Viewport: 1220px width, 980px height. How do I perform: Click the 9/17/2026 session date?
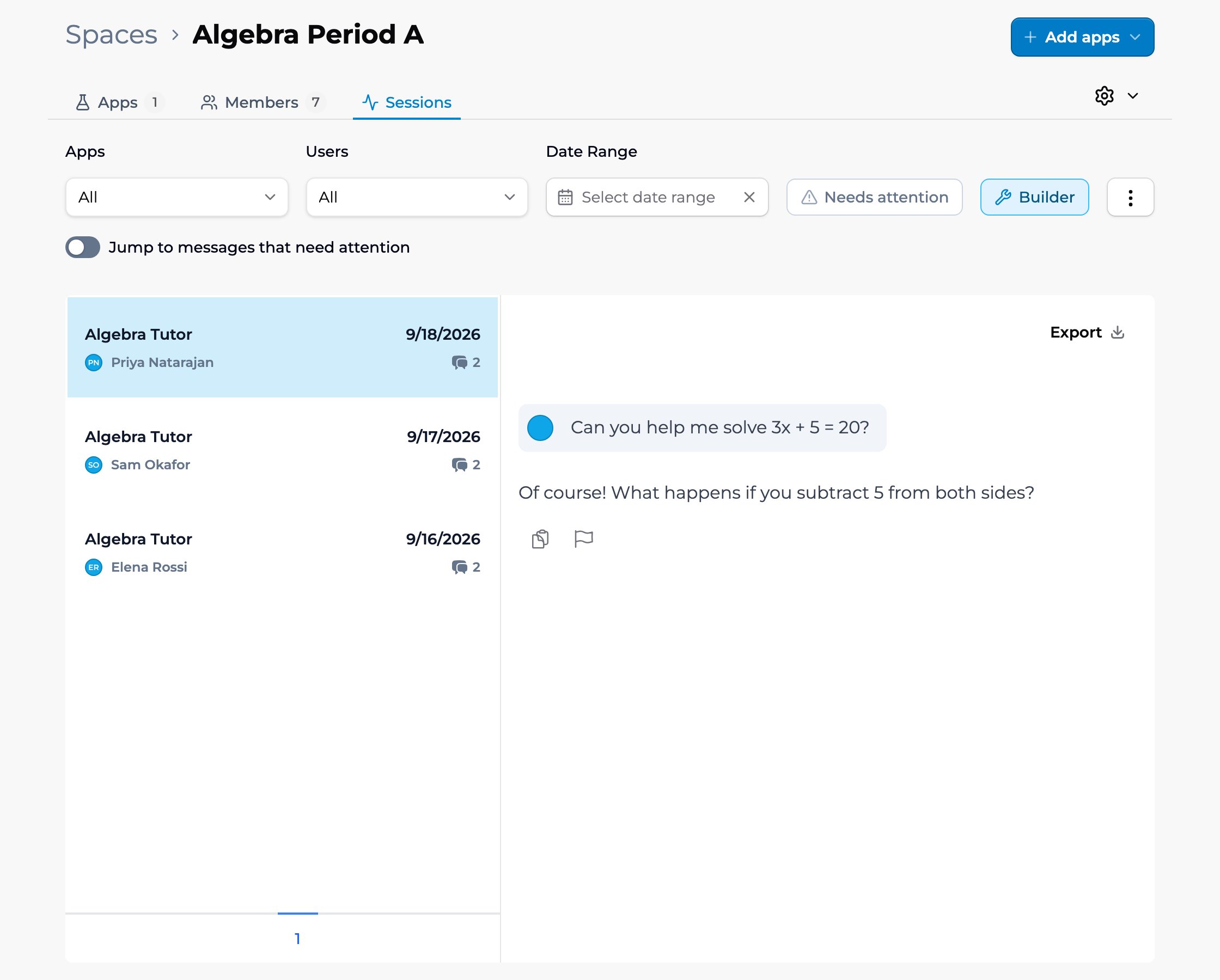point(443,436)
